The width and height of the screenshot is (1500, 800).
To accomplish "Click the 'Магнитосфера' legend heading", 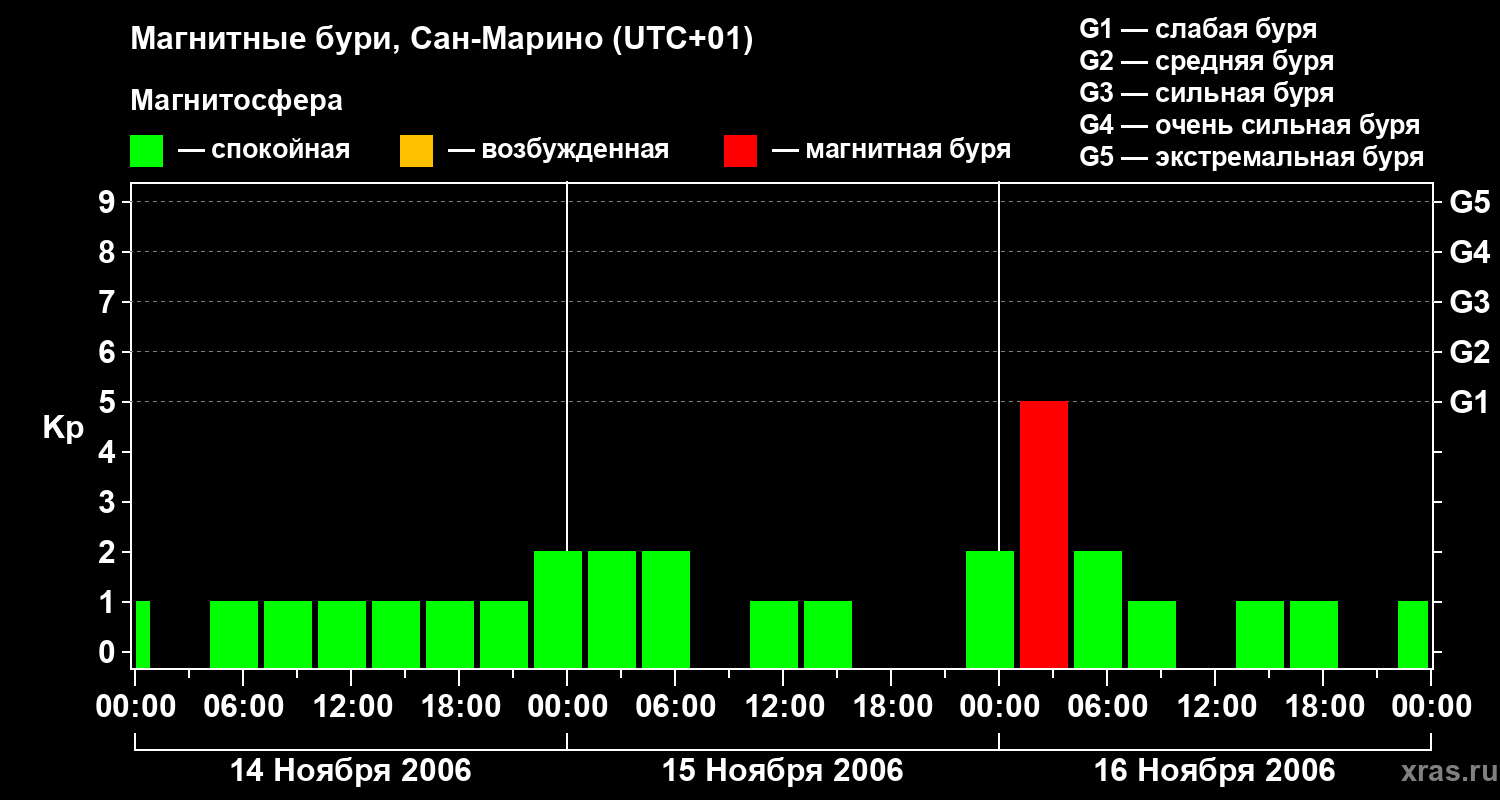I will click(x=236, y=101).
